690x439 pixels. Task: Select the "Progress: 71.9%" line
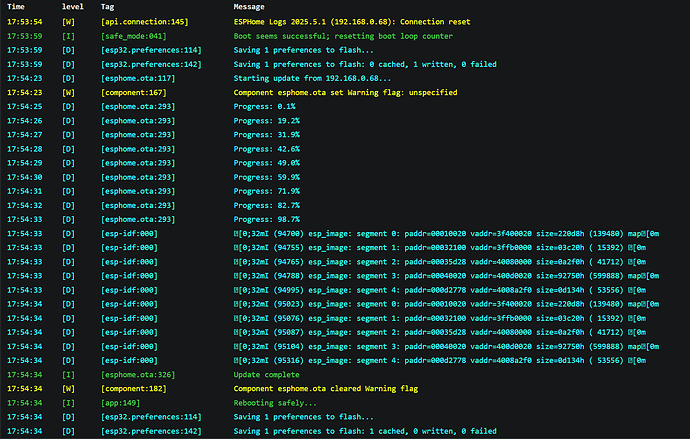click(x=267, y=191)
